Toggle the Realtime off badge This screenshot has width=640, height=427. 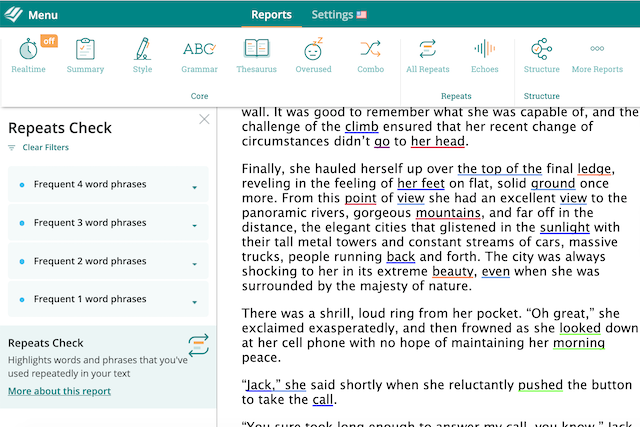[49, 41]
